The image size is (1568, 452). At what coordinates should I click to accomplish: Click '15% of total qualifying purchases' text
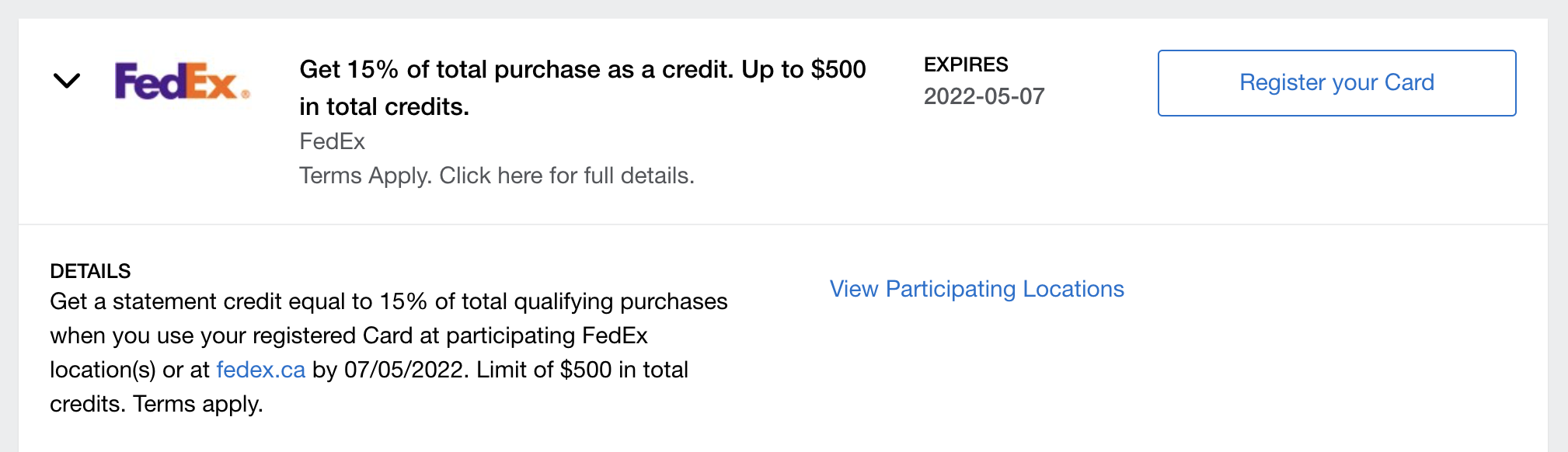(x=553, y=301)
